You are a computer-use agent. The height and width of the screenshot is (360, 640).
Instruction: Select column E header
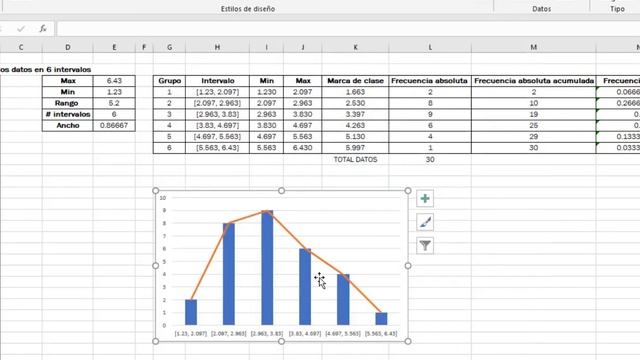point(114,47)
